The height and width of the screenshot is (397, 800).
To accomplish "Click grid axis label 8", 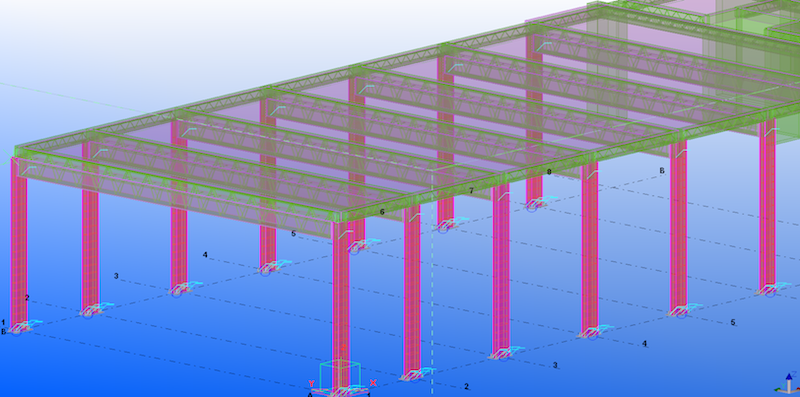I will point(549,172).
